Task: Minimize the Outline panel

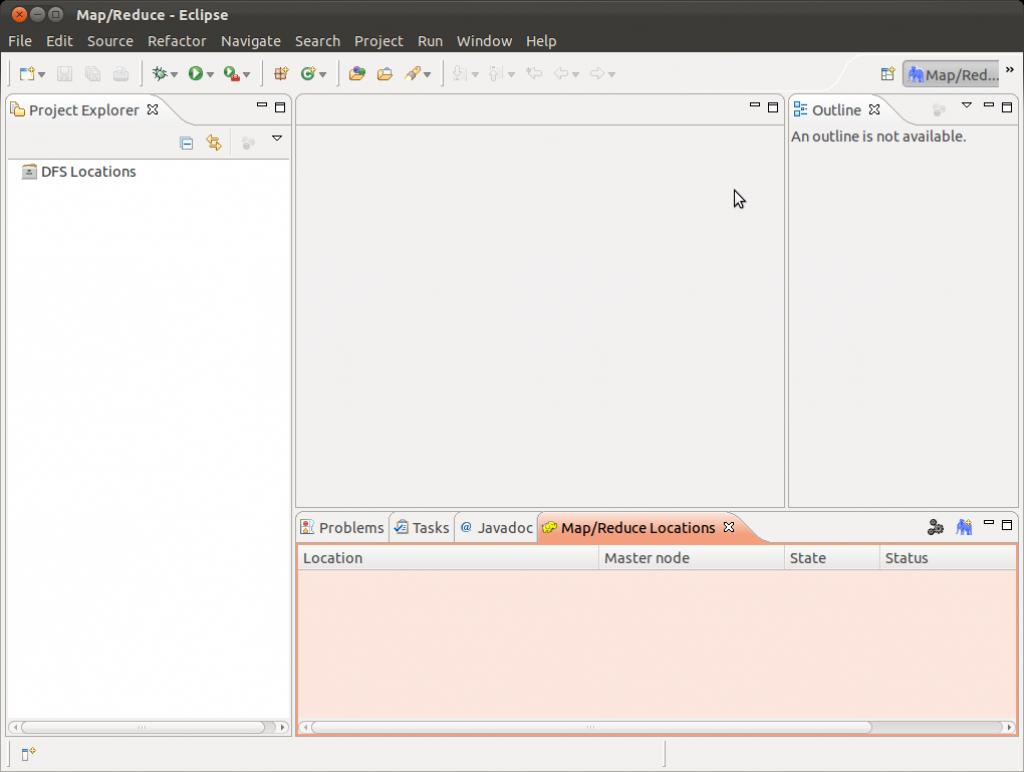Action: (x=989, y=105)
